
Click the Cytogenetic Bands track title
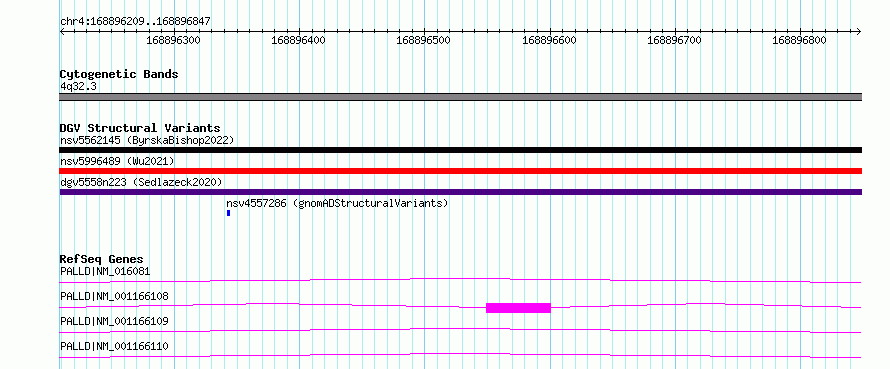point(119,74)
